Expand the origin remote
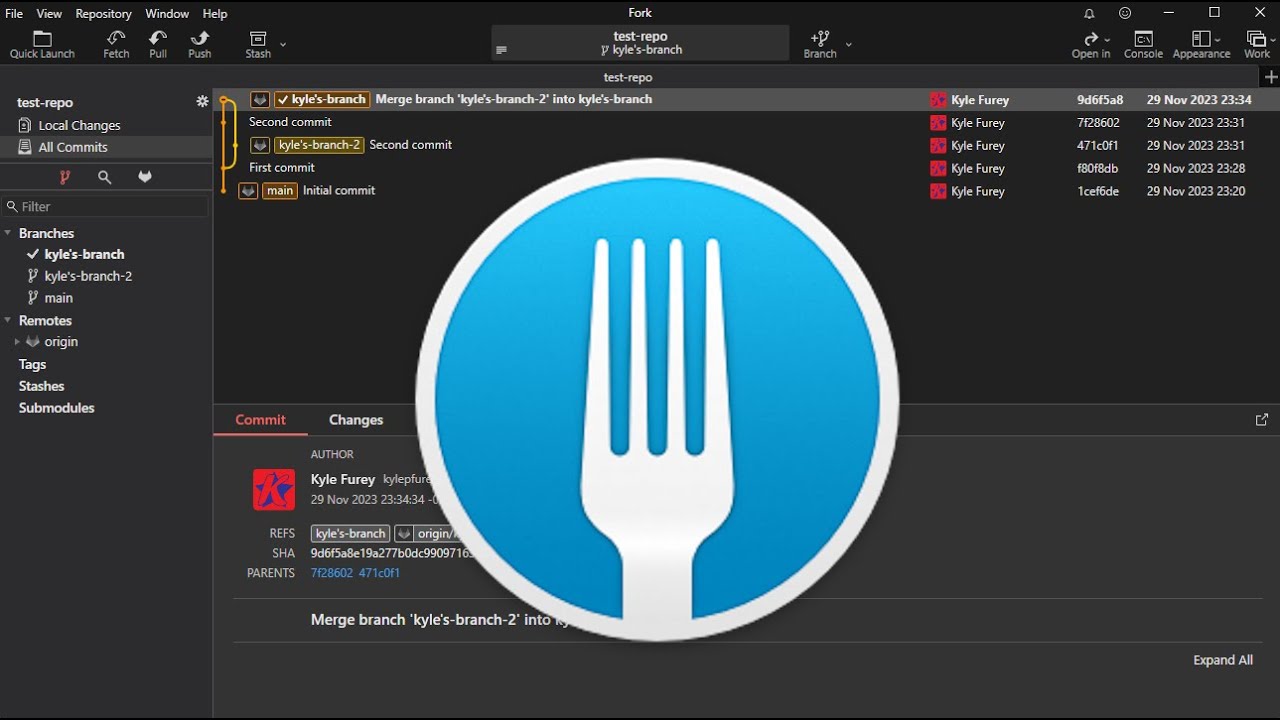This screenshot has height=720, width=1280. pyautogui.click(x=17, y=342)
